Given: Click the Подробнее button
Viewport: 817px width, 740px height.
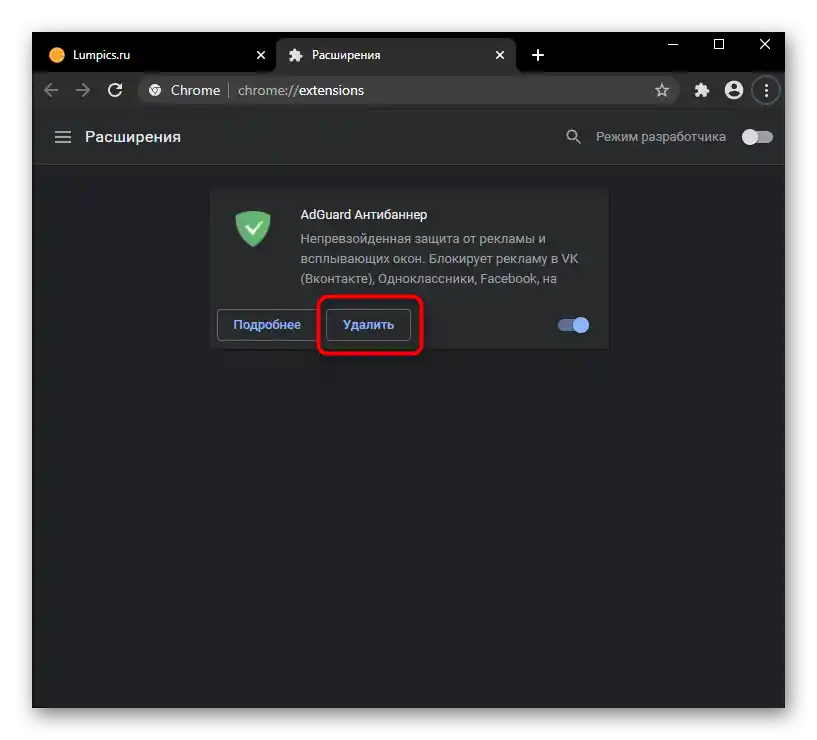Looking at the screenshot, I should click(x=267, y=325).
